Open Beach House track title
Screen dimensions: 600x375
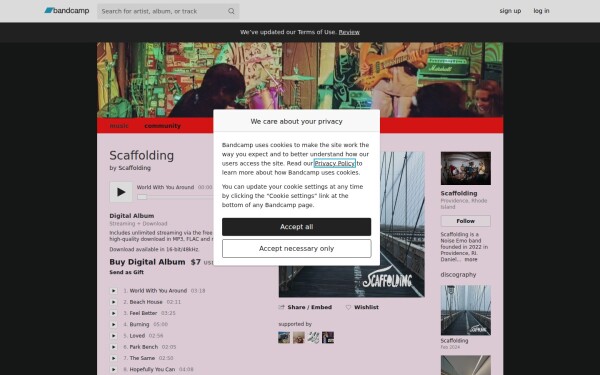coord(146,302)
